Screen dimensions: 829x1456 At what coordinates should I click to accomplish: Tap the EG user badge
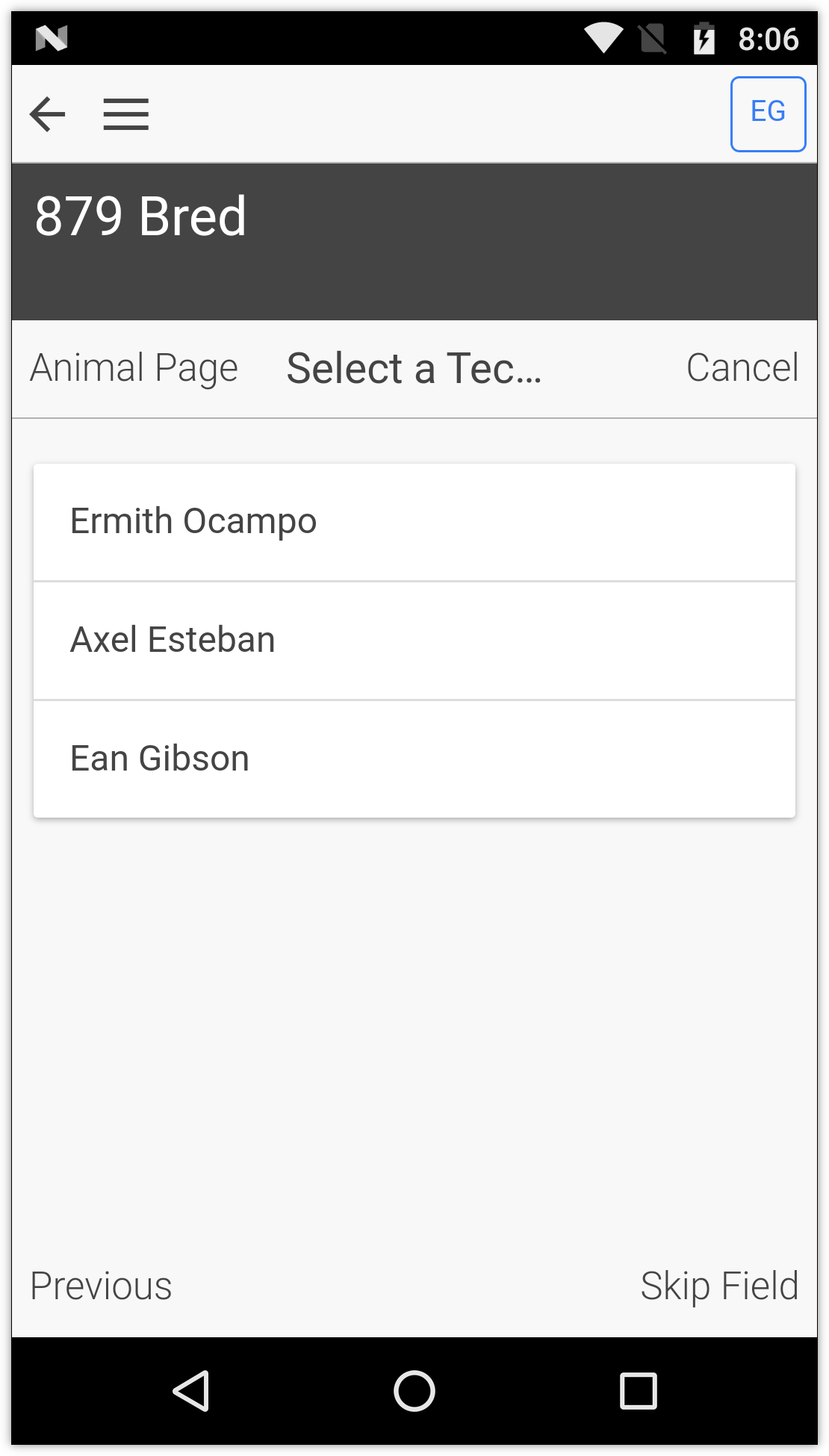[768, 113]
